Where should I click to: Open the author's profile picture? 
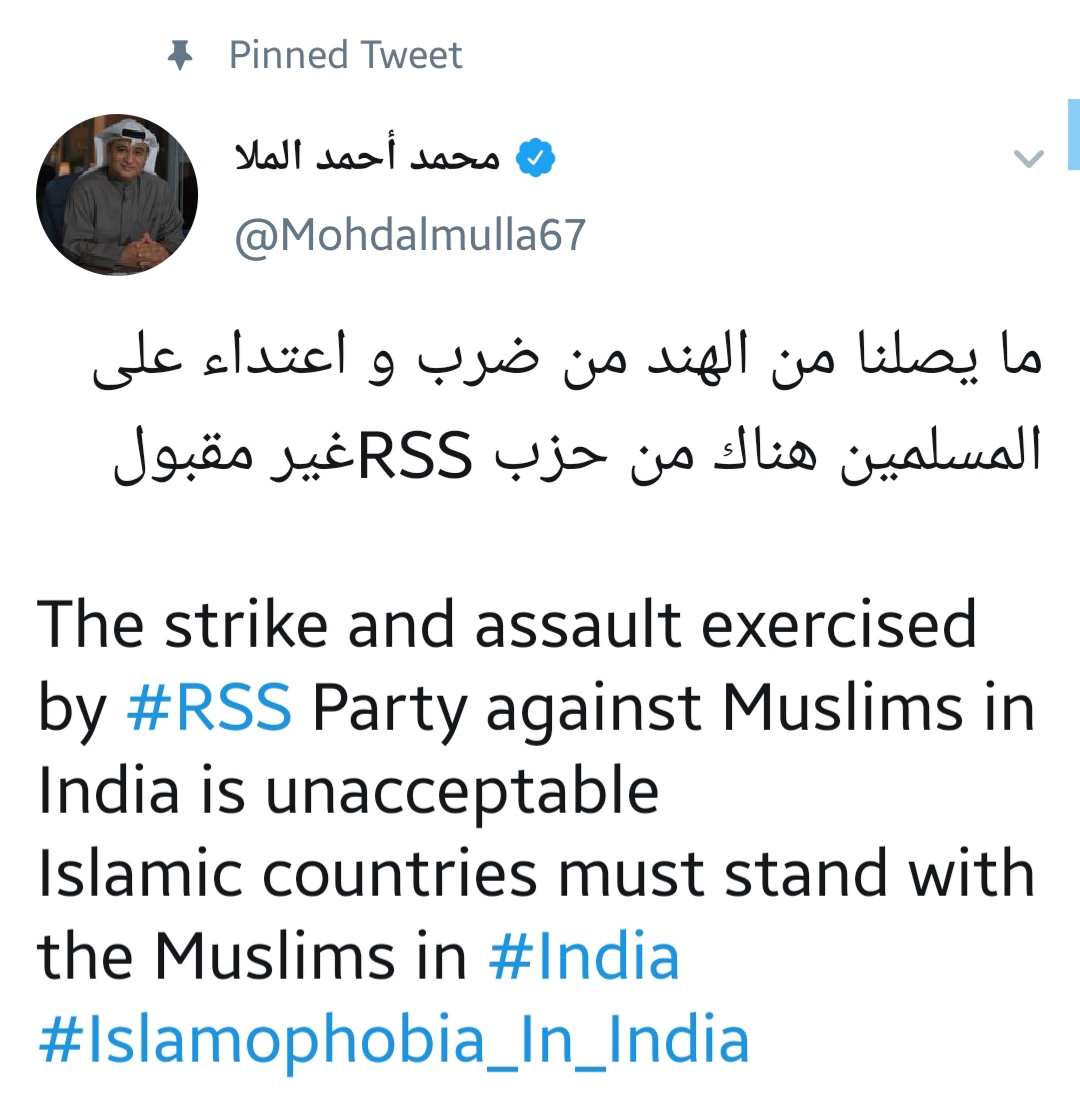(x=117, y=195)
